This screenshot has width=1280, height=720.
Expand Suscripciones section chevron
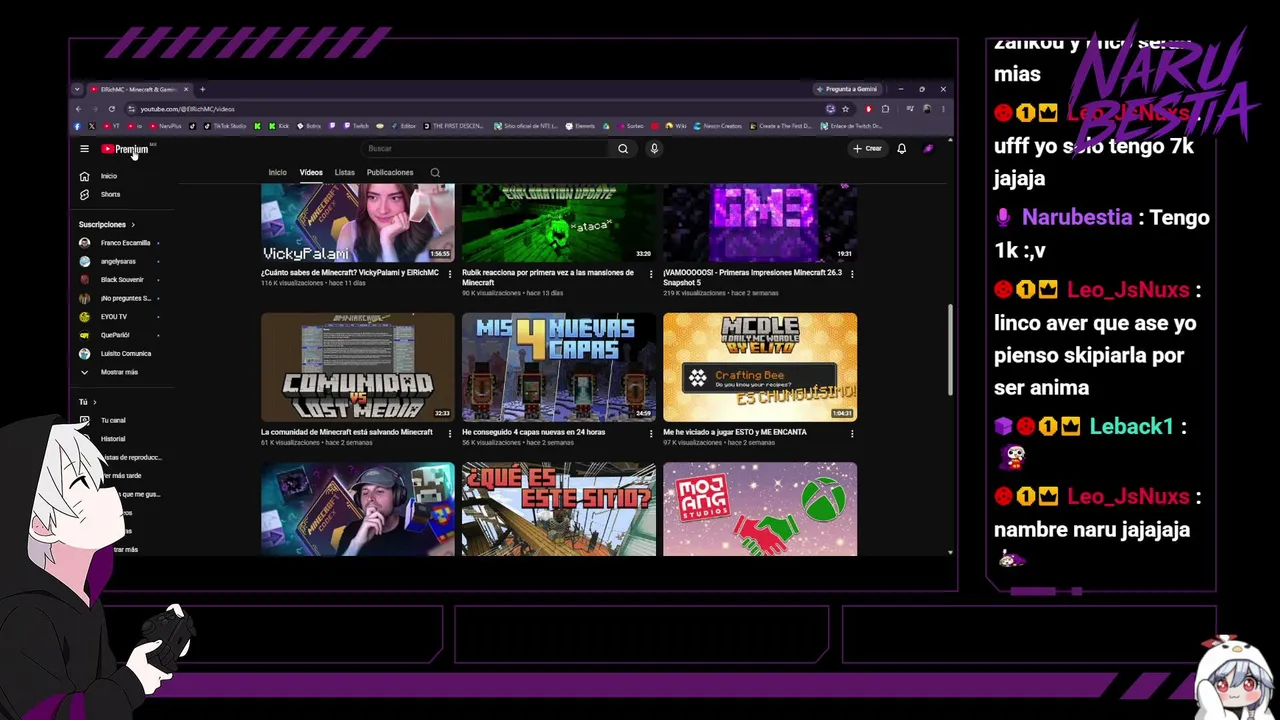coord(132,225)
